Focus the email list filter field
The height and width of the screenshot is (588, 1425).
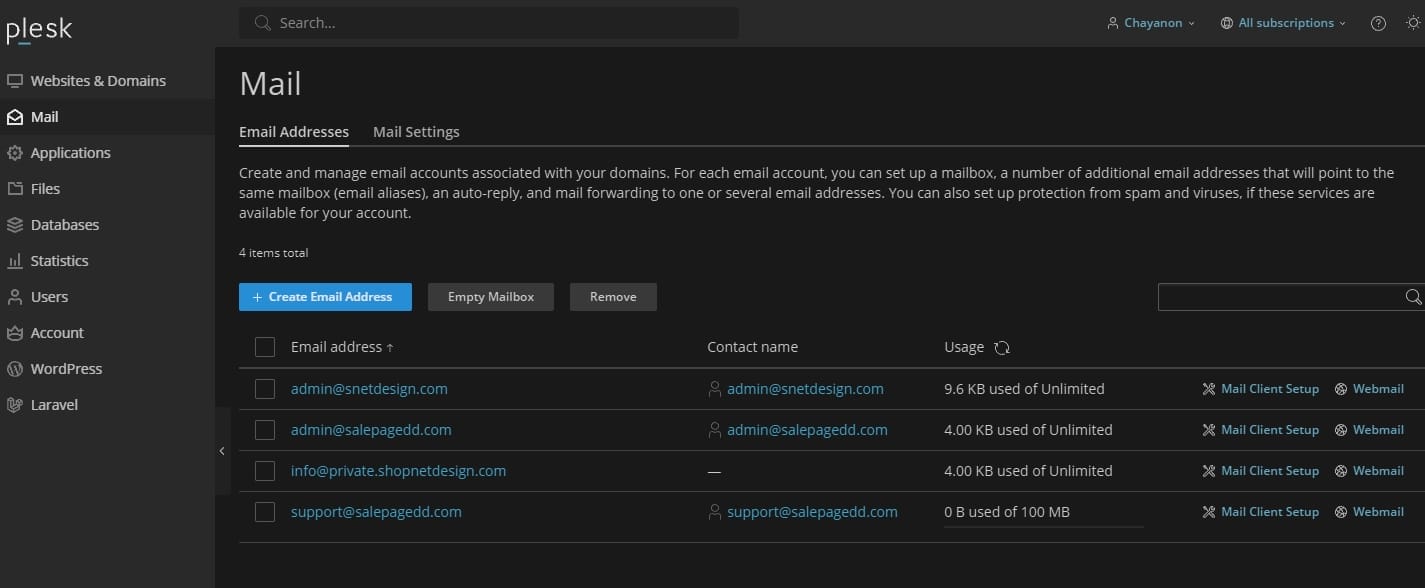[x=1290, y=297]
